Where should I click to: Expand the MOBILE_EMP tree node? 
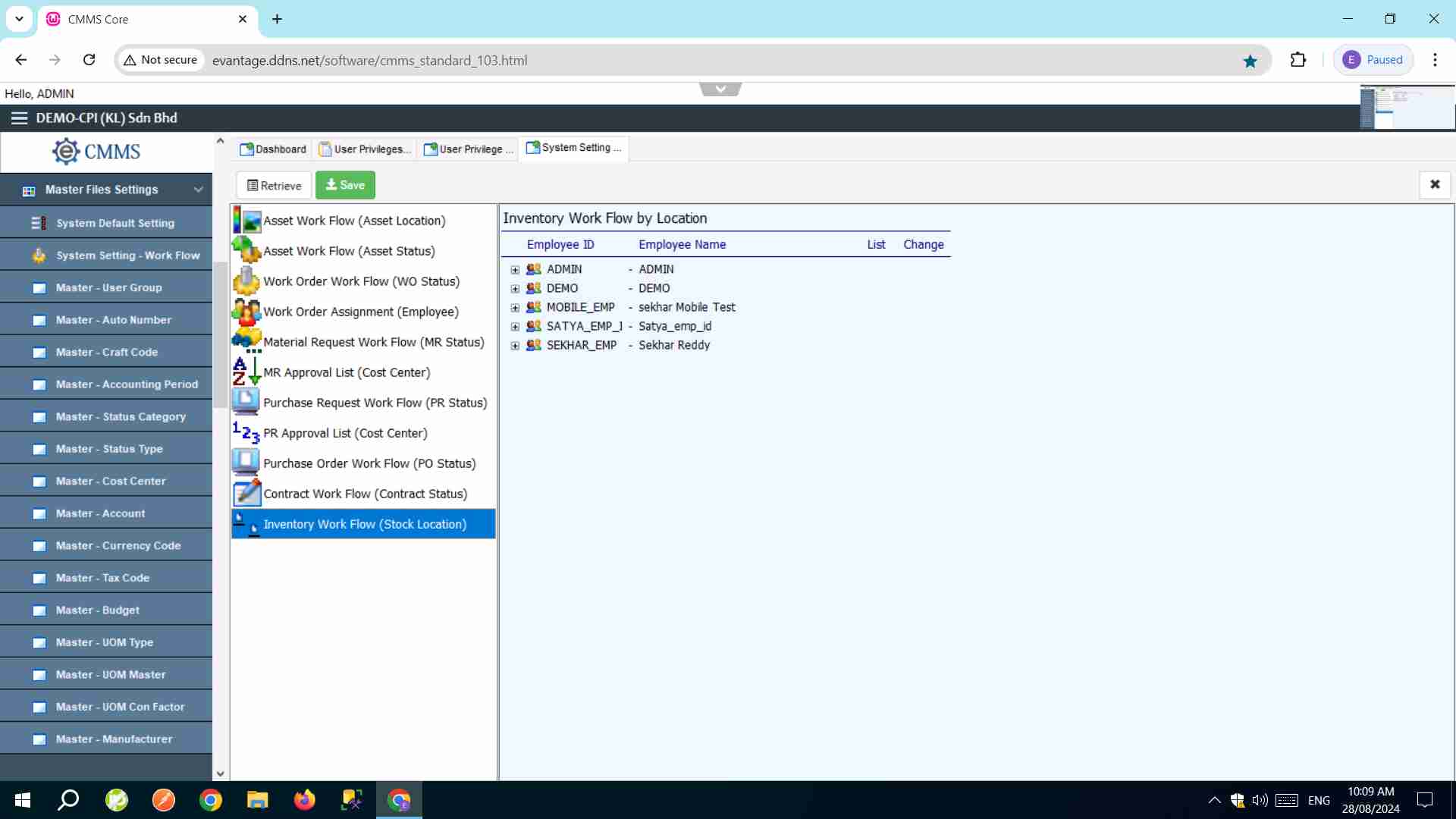[515, 308]
